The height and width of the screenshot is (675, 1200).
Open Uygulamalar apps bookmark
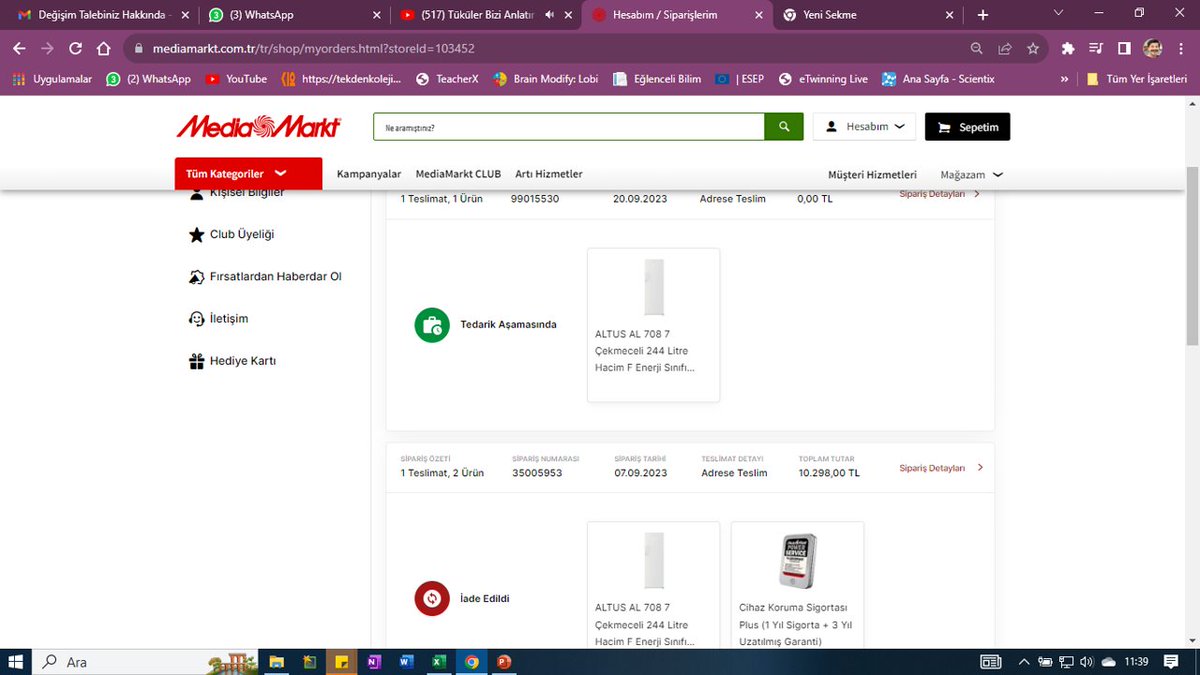(x=52, y=79)
